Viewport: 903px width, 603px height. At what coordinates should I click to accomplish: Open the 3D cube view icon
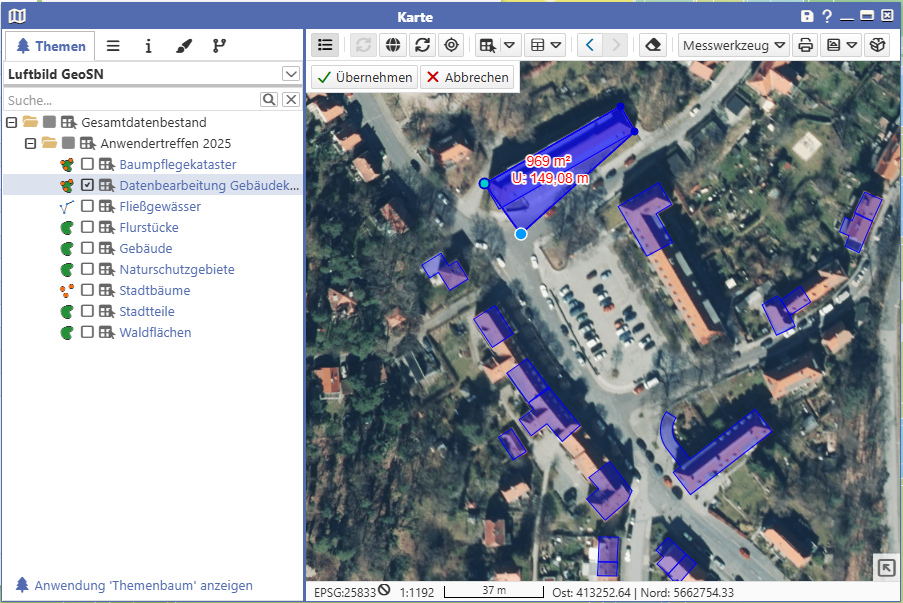coord(876,45)
